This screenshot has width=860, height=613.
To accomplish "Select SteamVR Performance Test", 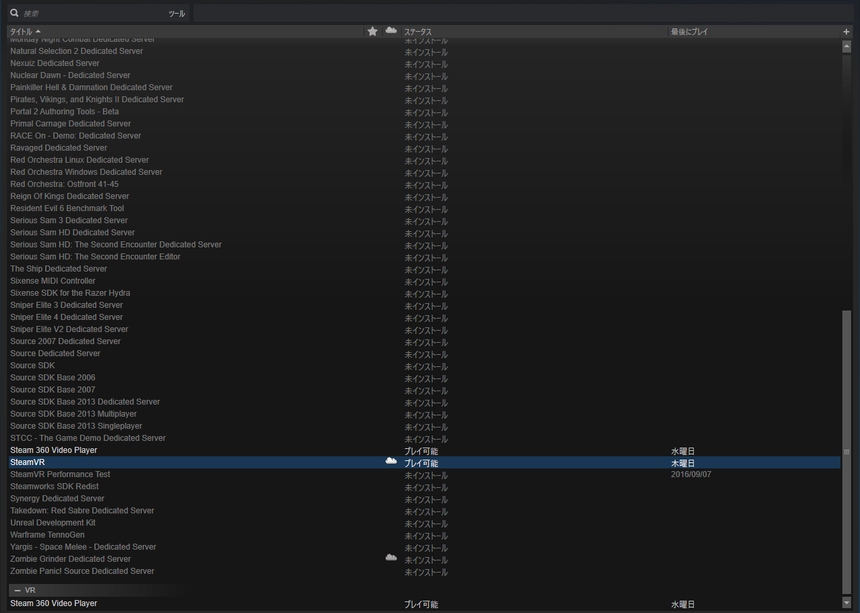I will point(60,473).
